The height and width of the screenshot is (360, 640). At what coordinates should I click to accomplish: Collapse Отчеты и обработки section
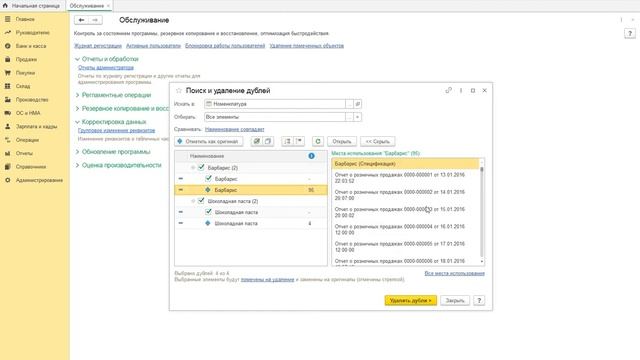[x=77, y=59]
